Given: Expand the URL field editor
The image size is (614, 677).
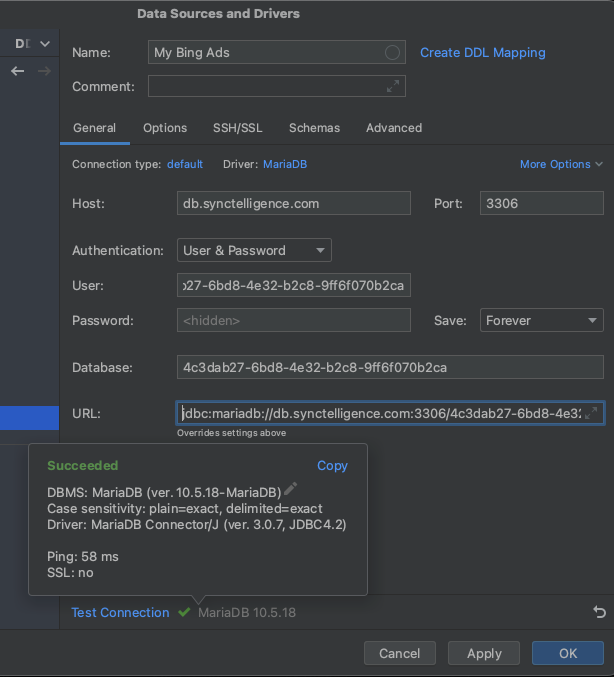Looking at the screenshot, I should click(592, 412).
